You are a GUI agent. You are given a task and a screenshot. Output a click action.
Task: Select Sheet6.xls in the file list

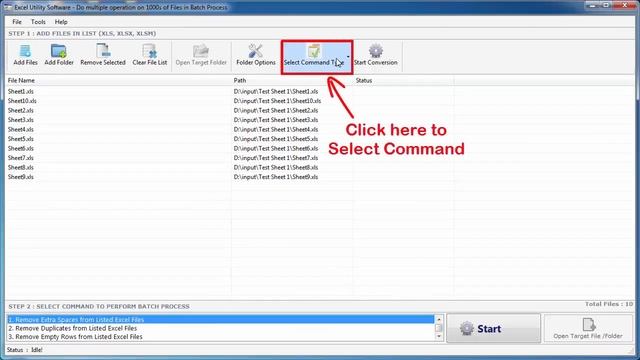click(20, 149)
